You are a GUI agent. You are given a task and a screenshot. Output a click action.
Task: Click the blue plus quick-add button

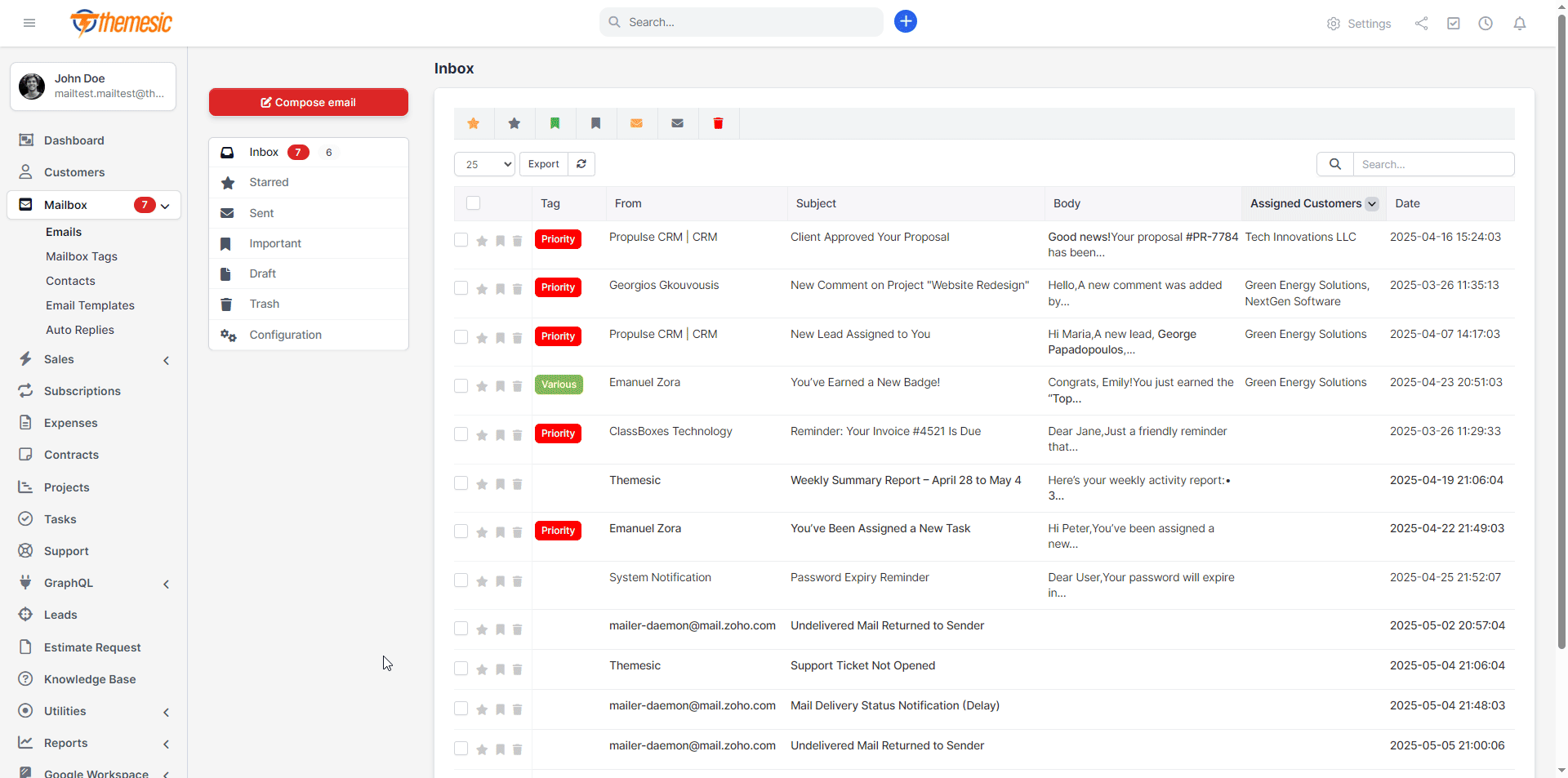pyautogui.click(x=905, y=22)
